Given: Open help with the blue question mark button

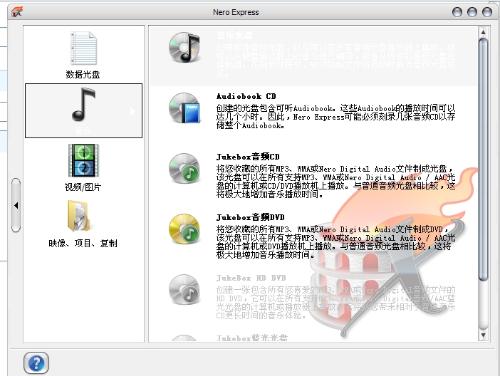Looking at the screenshot, I should (36, 363).
